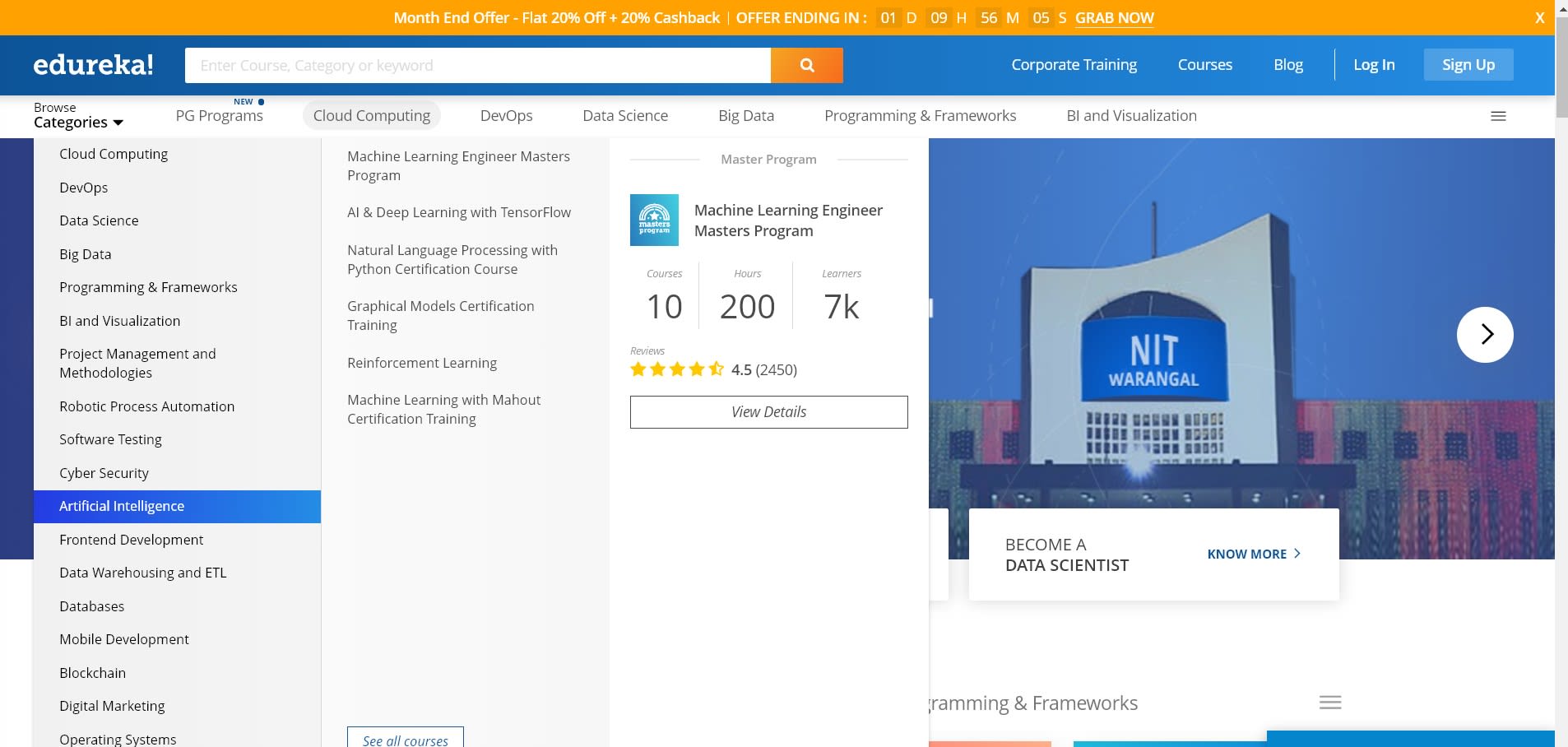
Task: Click the orange search magnifier button
Action: pyautogui.click(x=806, y=65)
